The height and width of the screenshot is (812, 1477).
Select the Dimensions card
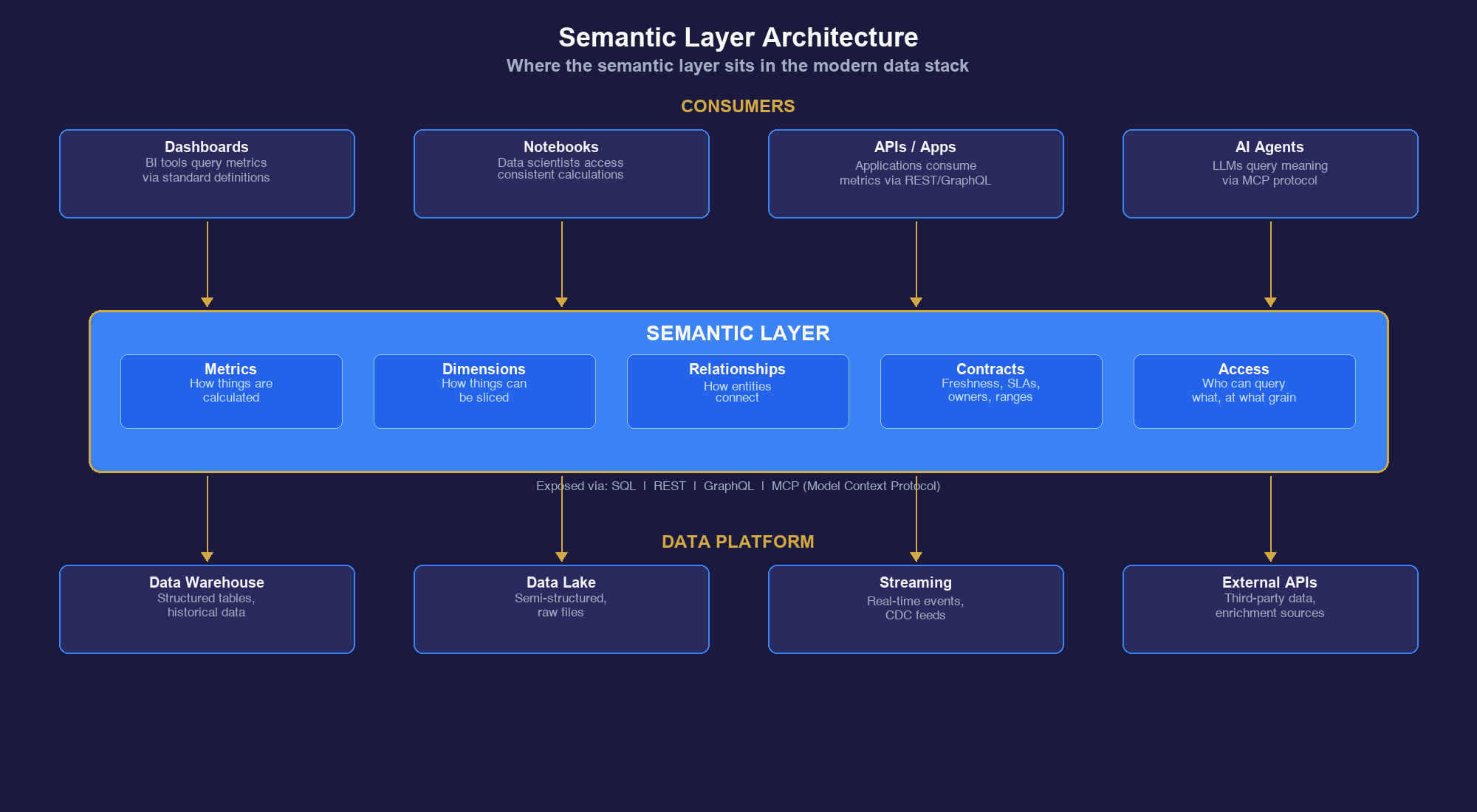[x=484, y=391]
